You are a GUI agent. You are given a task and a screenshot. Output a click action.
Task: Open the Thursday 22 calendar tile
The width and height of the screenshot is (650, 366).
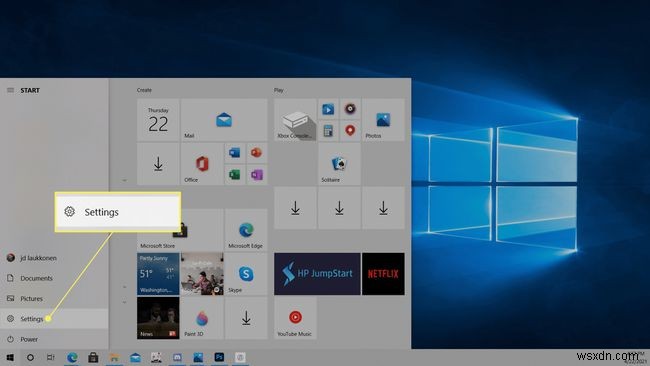pos(158,120)
